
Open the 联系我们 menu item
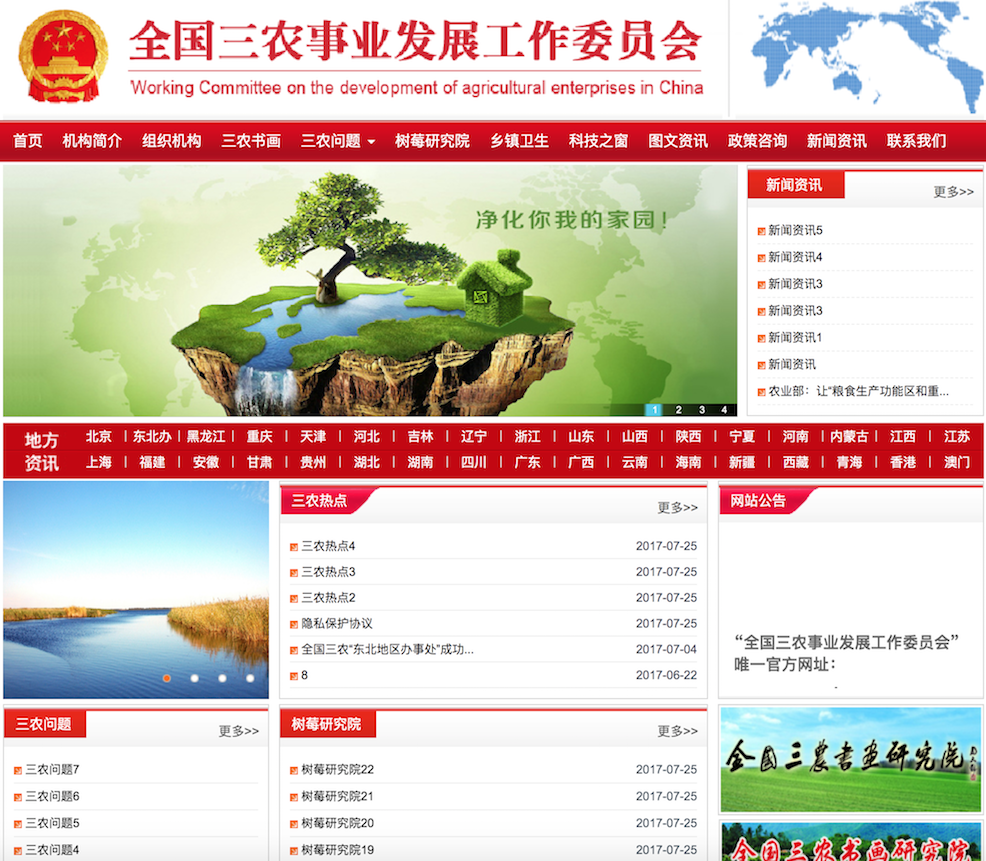[x=916, y=141]
